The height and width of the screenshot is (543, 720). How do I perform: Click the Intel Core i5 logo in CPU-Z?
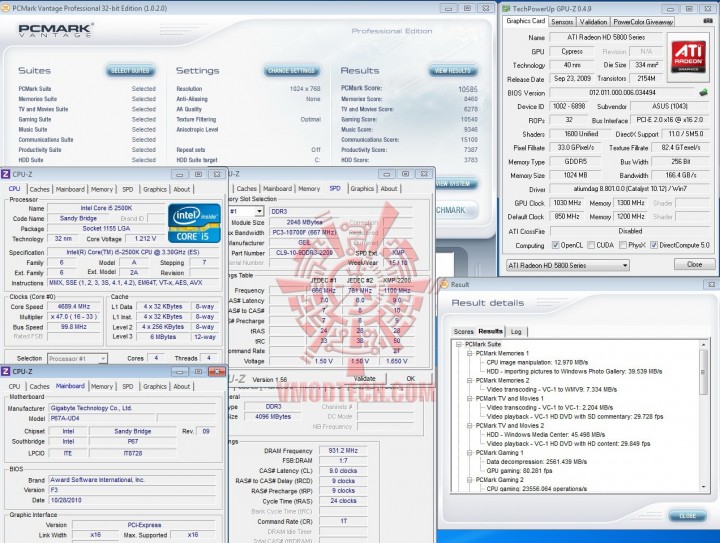tap(194, 223)
